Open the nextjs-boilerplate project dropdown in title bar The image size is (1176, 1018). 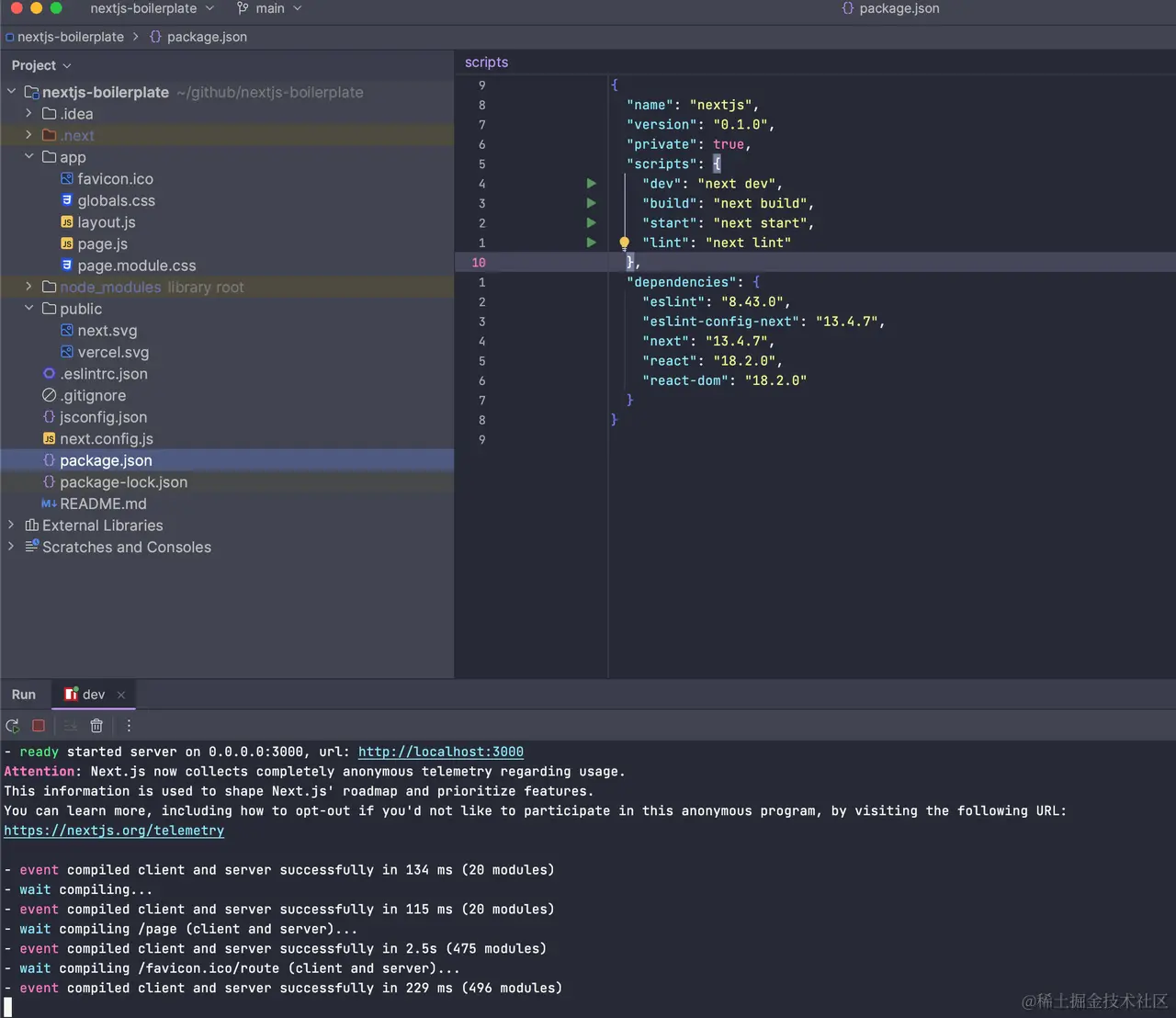pos(152,8)
